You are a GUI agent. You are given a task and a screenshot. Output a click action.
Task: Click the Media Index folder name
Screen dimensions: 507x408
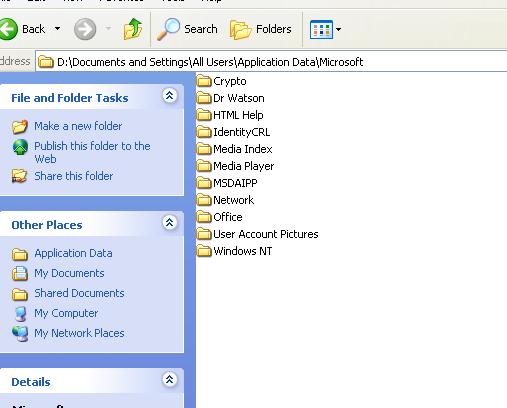tap(243, 149)
